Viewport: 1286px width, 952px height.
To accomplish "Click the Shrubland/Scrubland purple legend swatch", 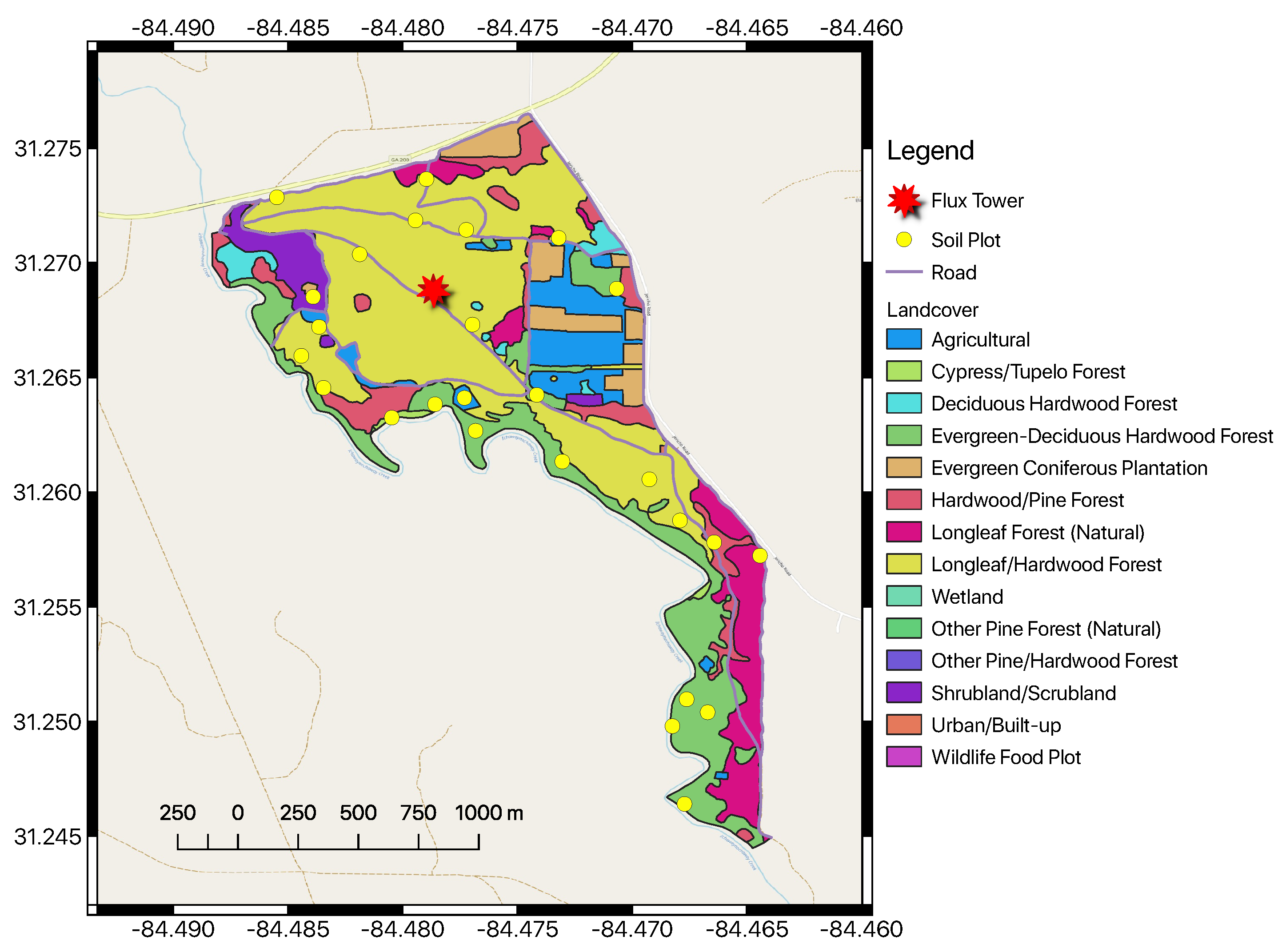I will pos(904,693).
